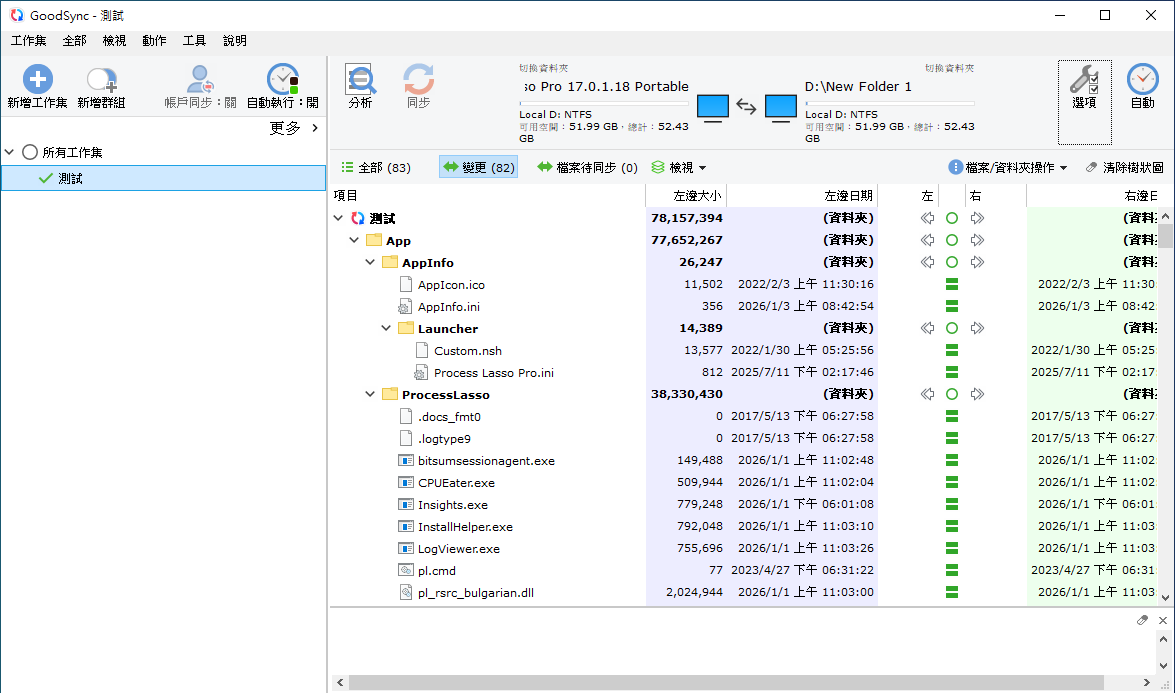Open the 檢視 filter dropdown

679,167
